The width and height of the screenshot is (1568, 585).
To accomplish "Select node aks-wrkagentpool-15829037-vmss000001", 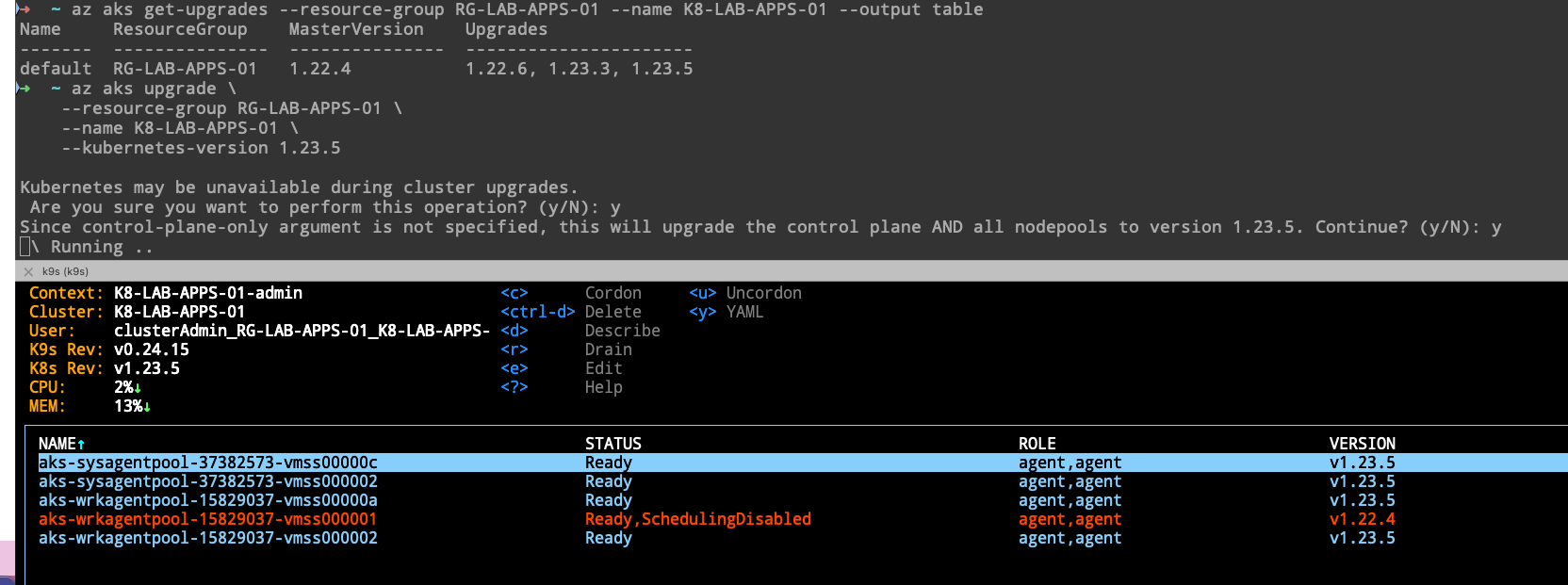I will point(802,519).
